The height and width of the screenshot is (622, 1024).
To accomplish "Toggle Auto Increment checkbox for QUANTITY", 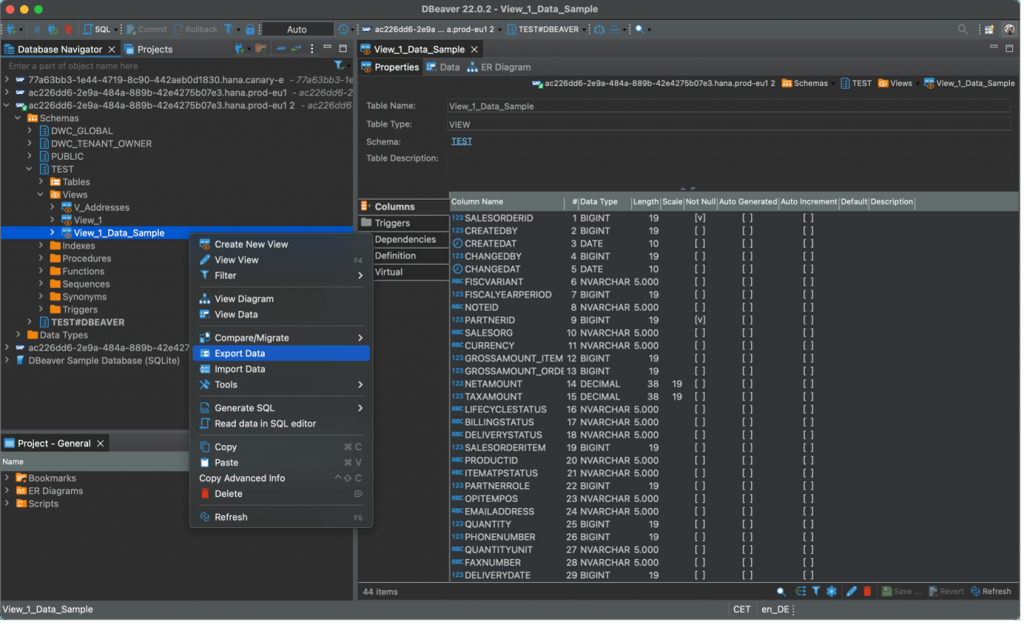I will coord(808,525).
